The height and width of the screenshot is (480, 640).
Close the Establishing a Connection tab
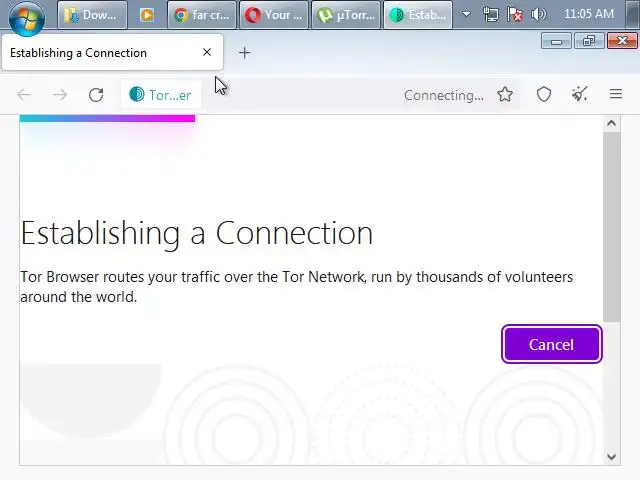coord(207,52)
